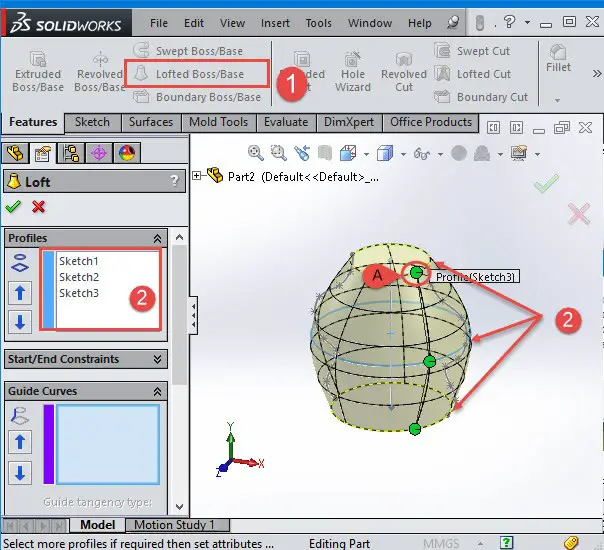Open the ConfigurationManager tab
Image resolution: width=604 pixels, height=550 pixels.
(71, 153)
